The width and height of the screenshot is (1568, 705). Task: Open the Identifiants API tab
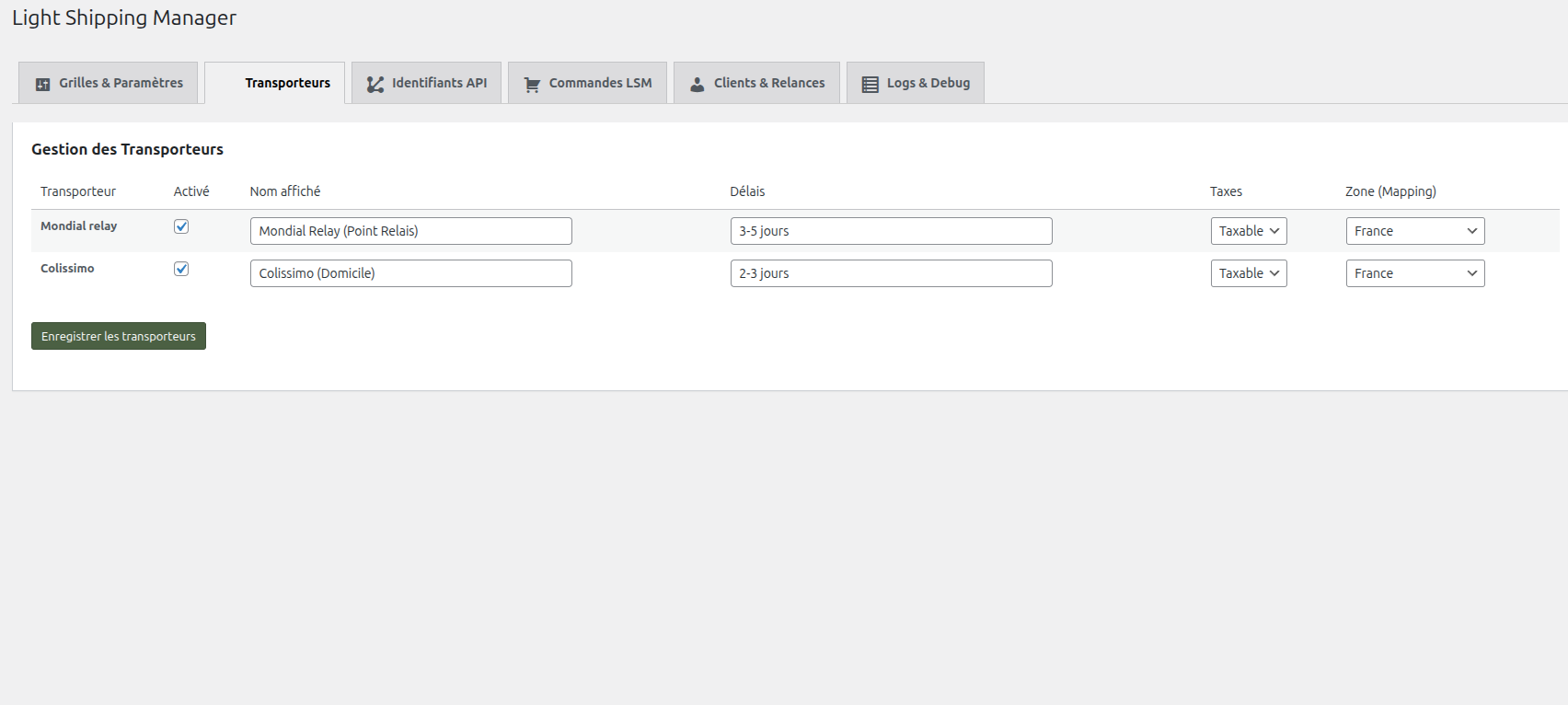[438, 83]
